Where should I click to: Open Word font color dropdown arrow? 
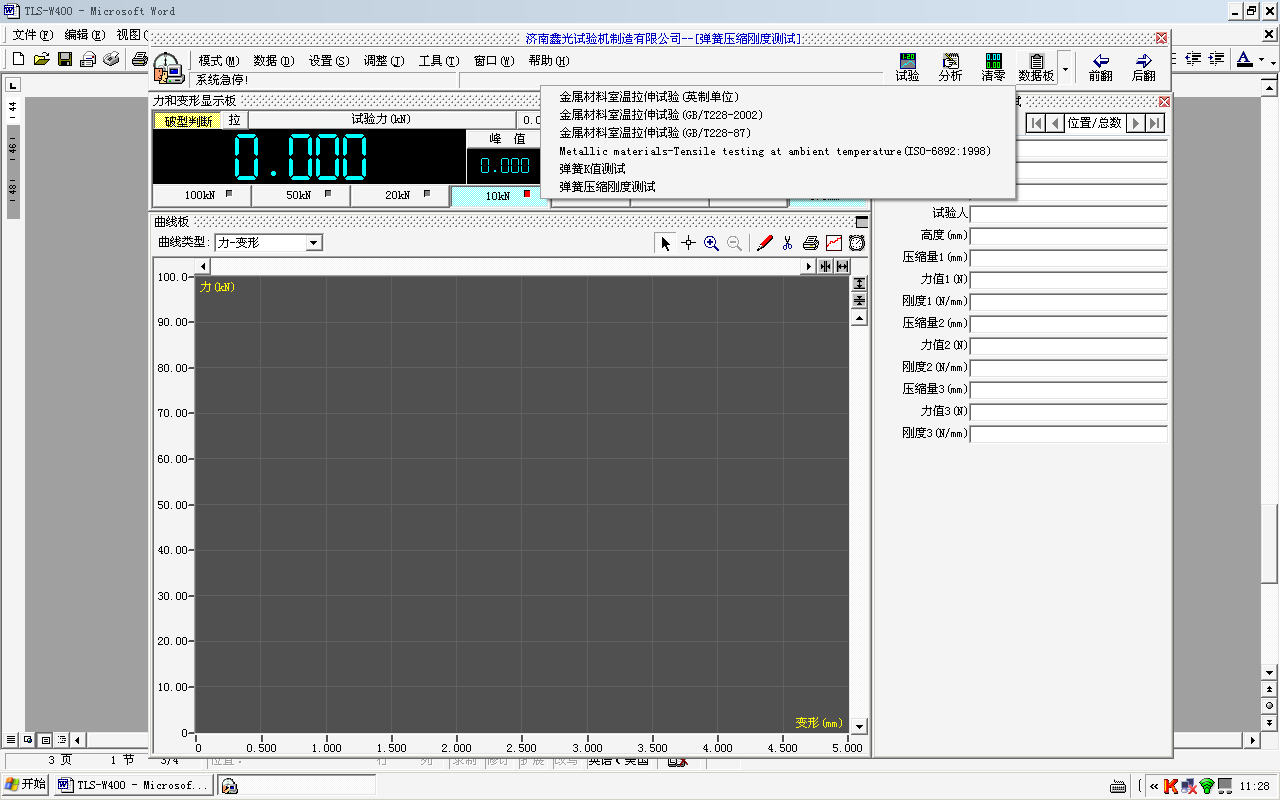pyautogui.click(x=1262, y=60)
